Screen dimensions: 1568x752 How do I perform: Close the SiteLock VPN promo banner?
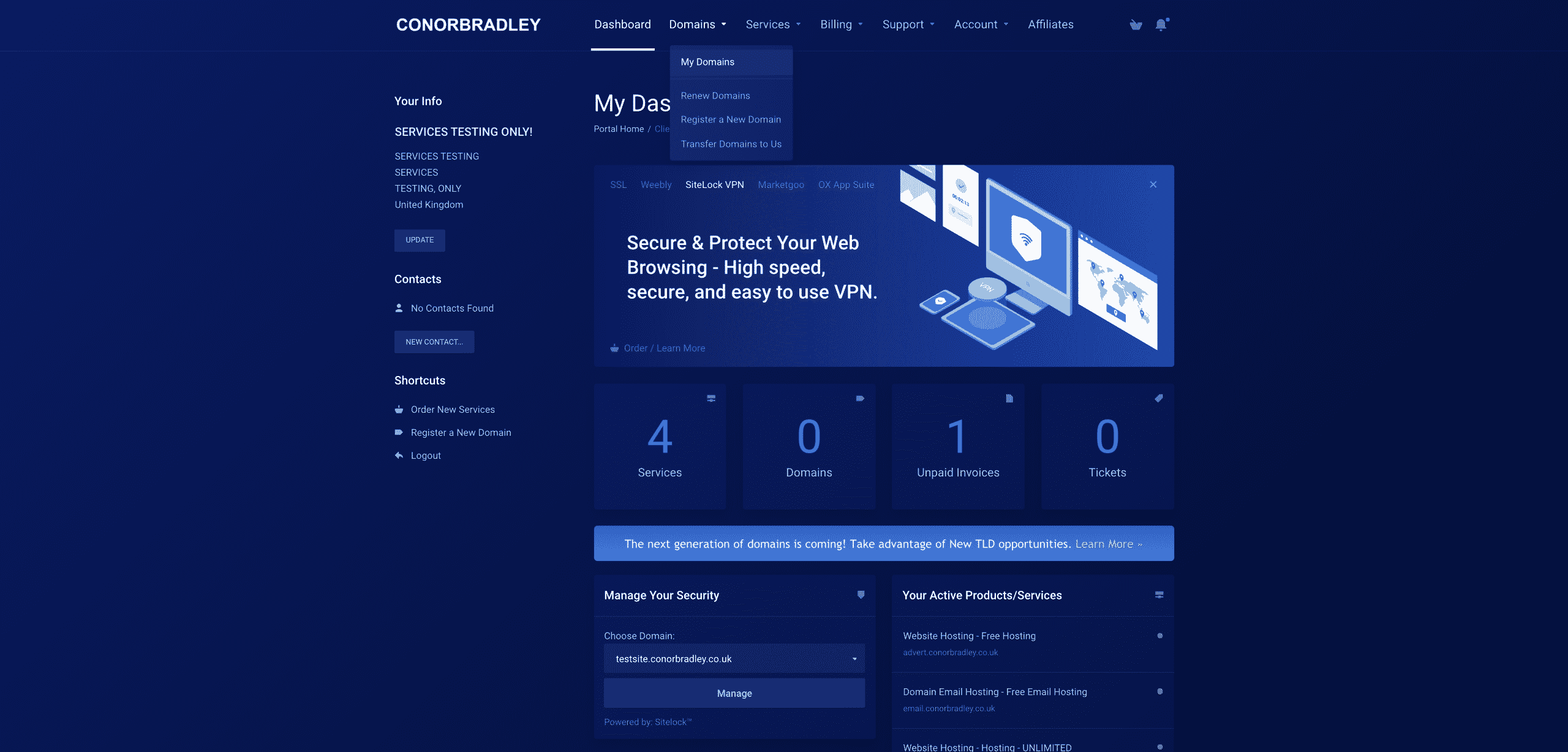pos(1153,184)
